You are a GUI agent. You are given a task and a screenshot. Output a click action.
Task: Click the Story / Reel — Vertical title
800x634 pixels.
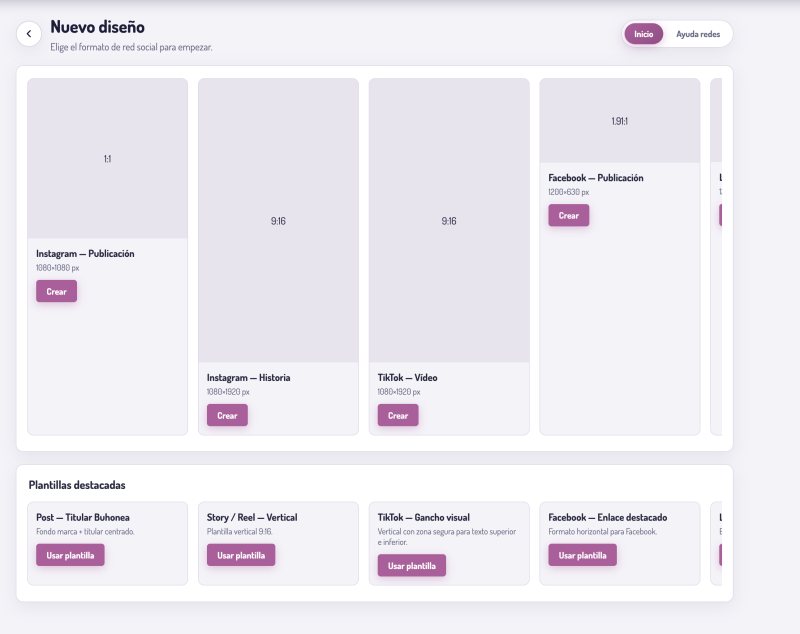[x=252, y=517]
